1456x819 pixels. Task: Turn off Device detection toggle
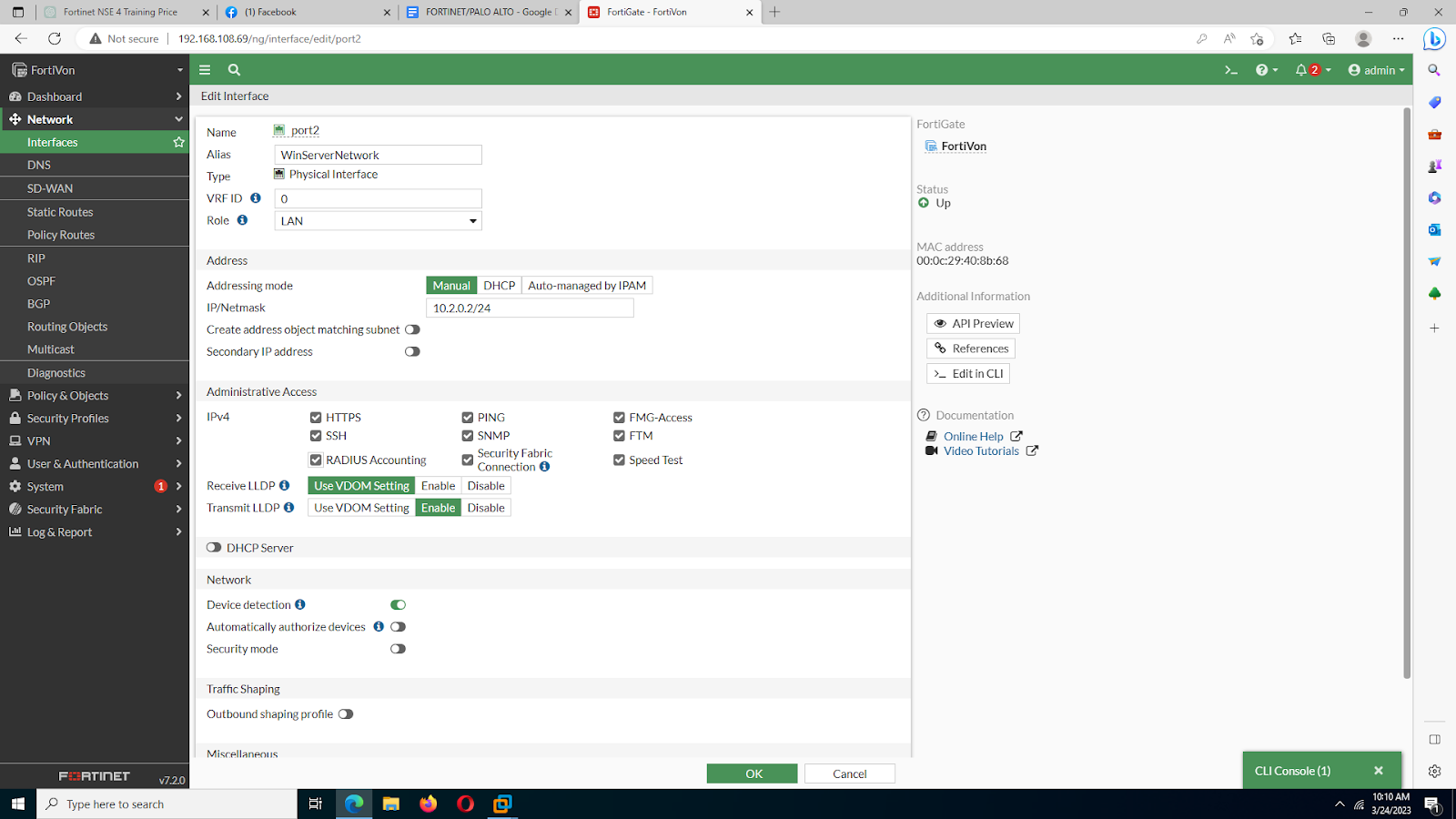[x=398, y=605]
